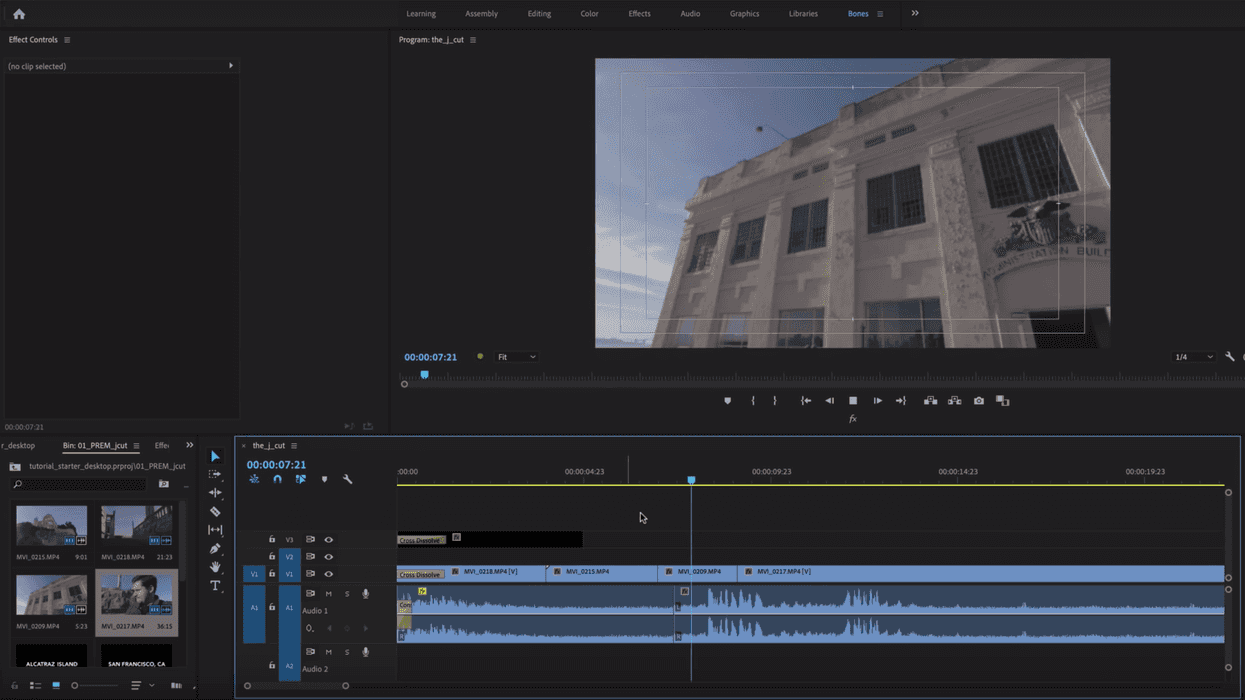Toggle V2 track output eye
This screenshot has height=700, width=1245.
pos(328,557)
